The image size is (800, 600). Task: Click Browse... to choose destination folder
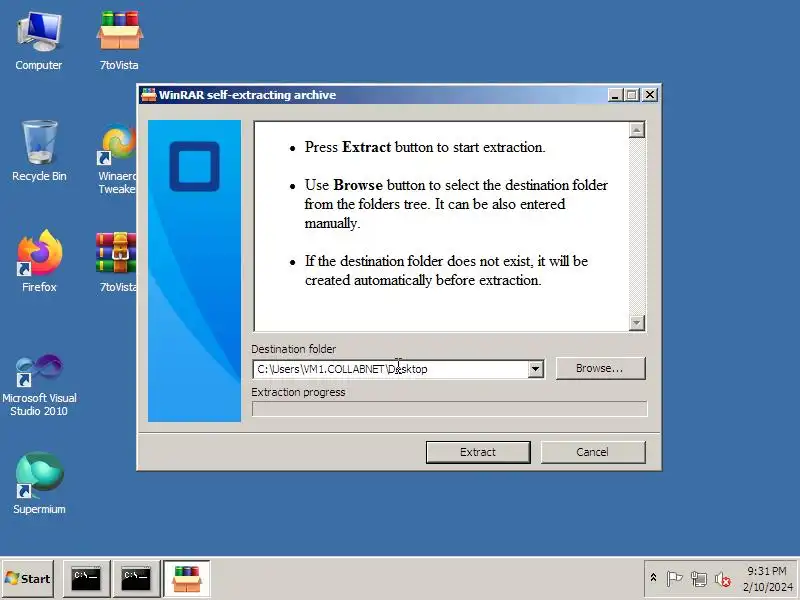[x=601, y=368]
